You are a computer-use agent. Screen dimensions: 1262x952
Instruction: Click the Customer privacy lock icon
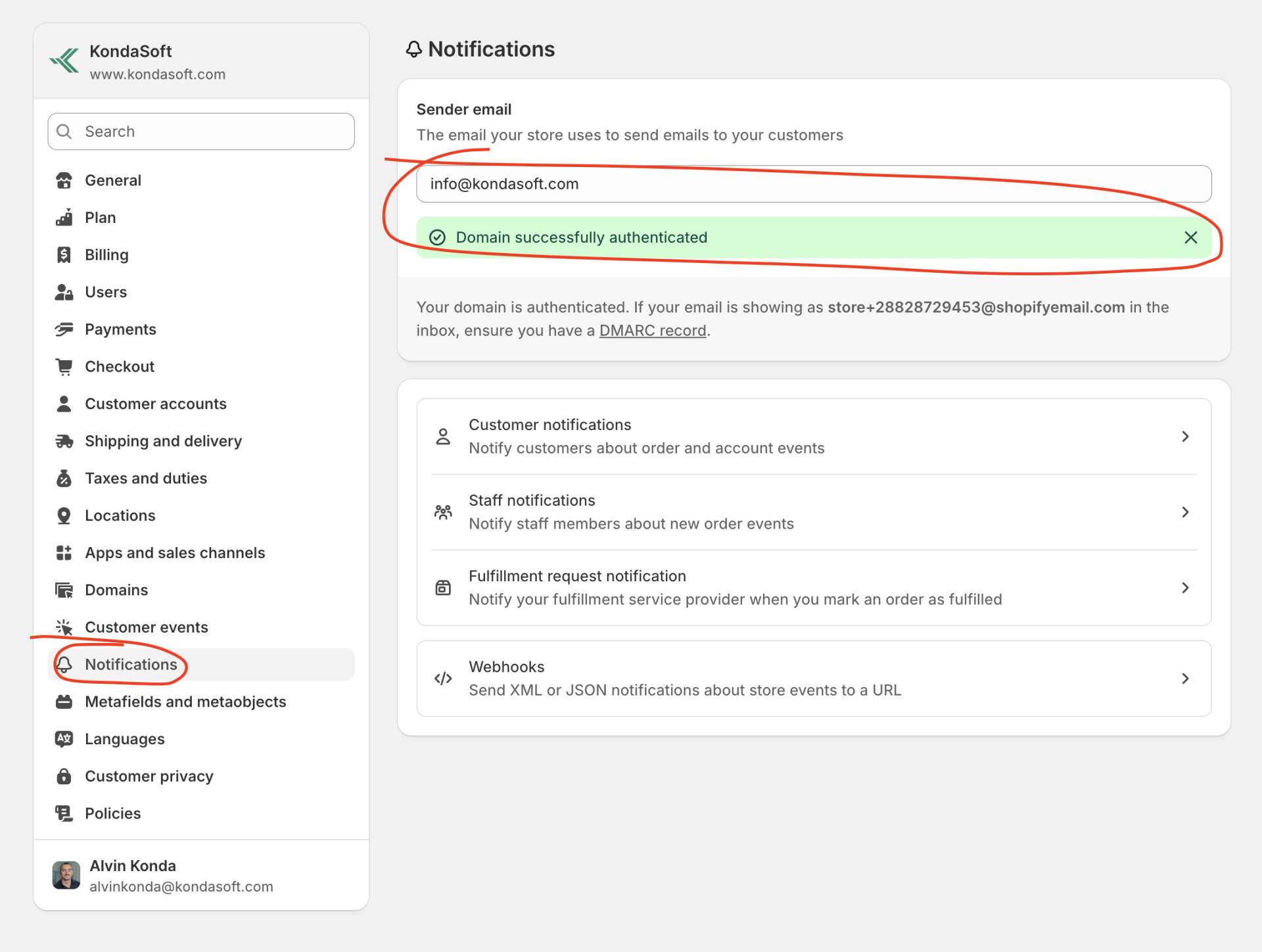64,776
